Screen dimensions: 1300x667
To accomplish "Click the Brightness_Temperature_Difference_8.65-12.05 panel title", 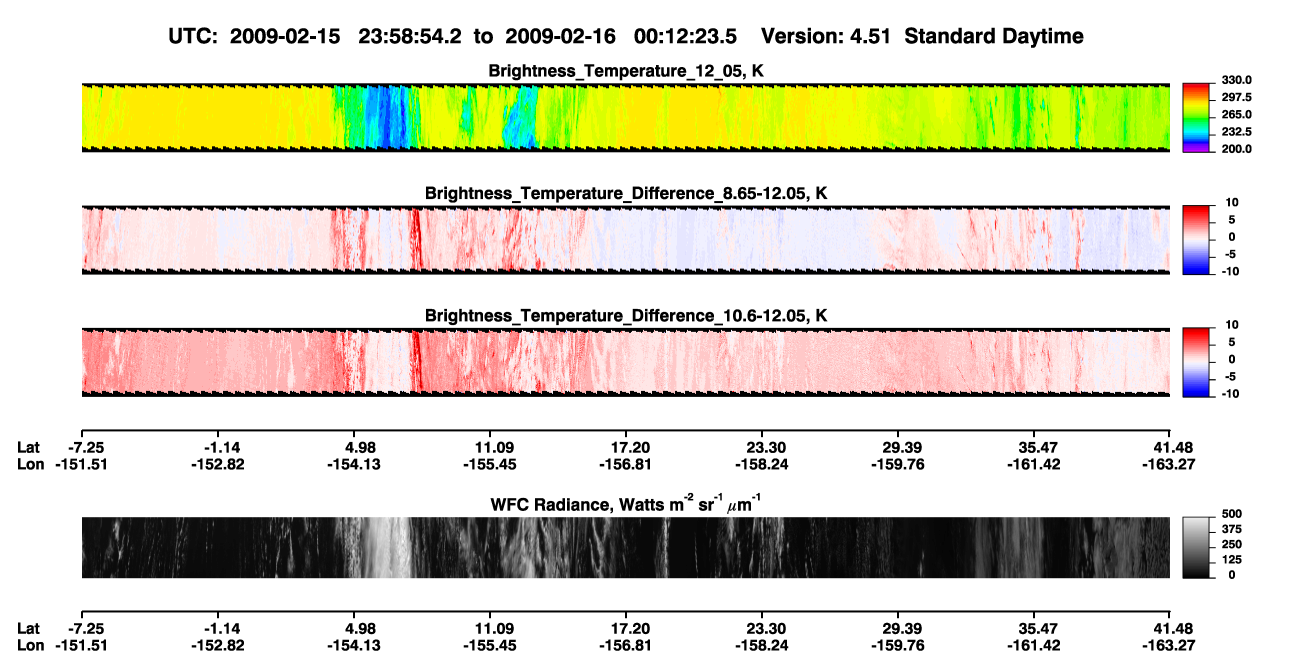I will (626, 193).
